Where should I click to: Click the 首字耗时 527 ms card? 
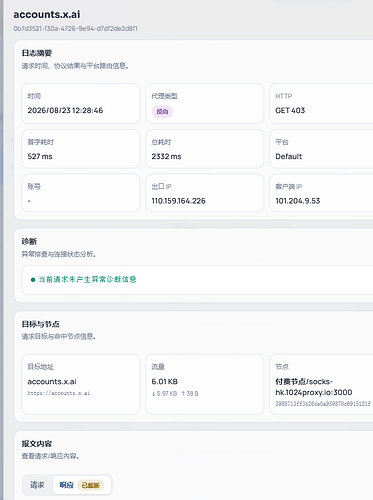(81, 149)
